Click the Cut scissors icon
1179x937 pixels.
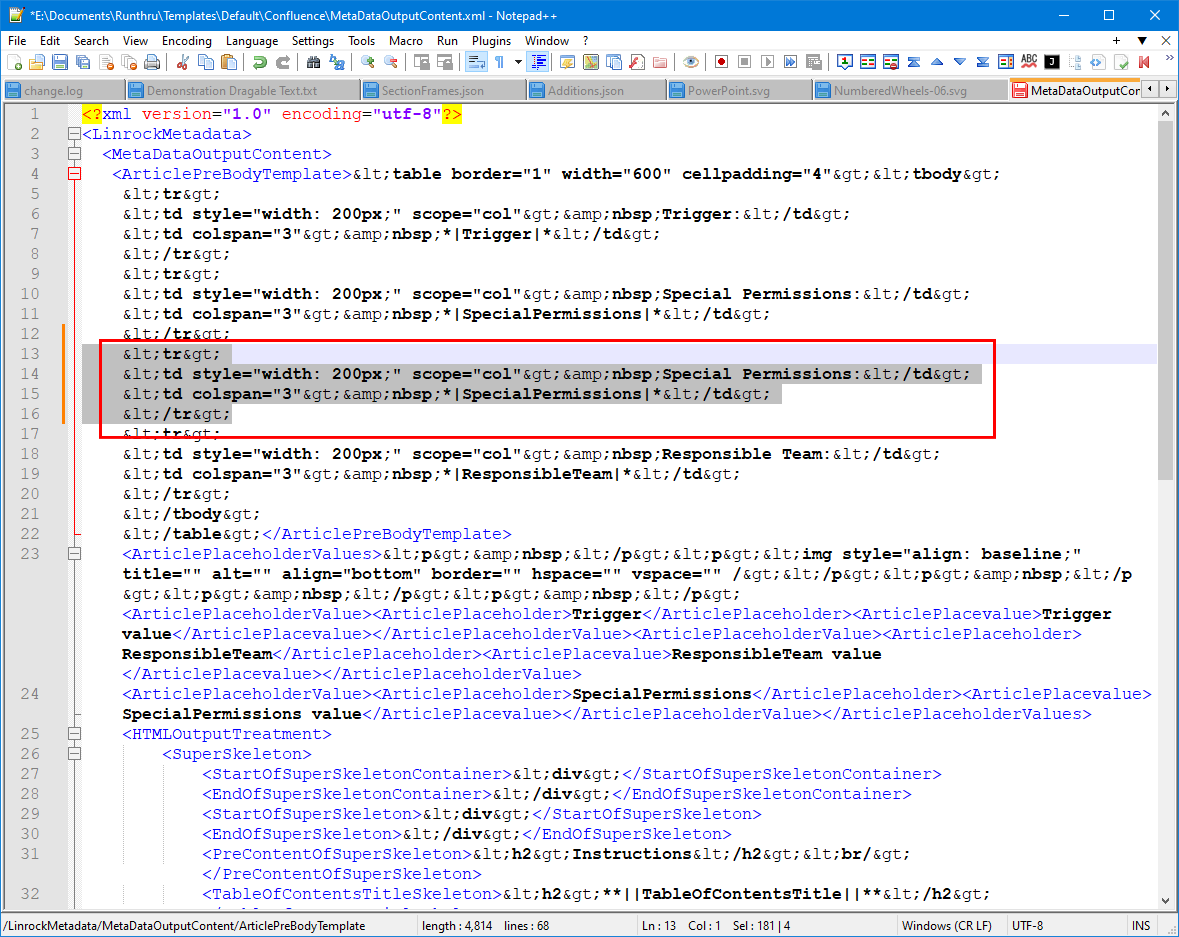(182, 62)
